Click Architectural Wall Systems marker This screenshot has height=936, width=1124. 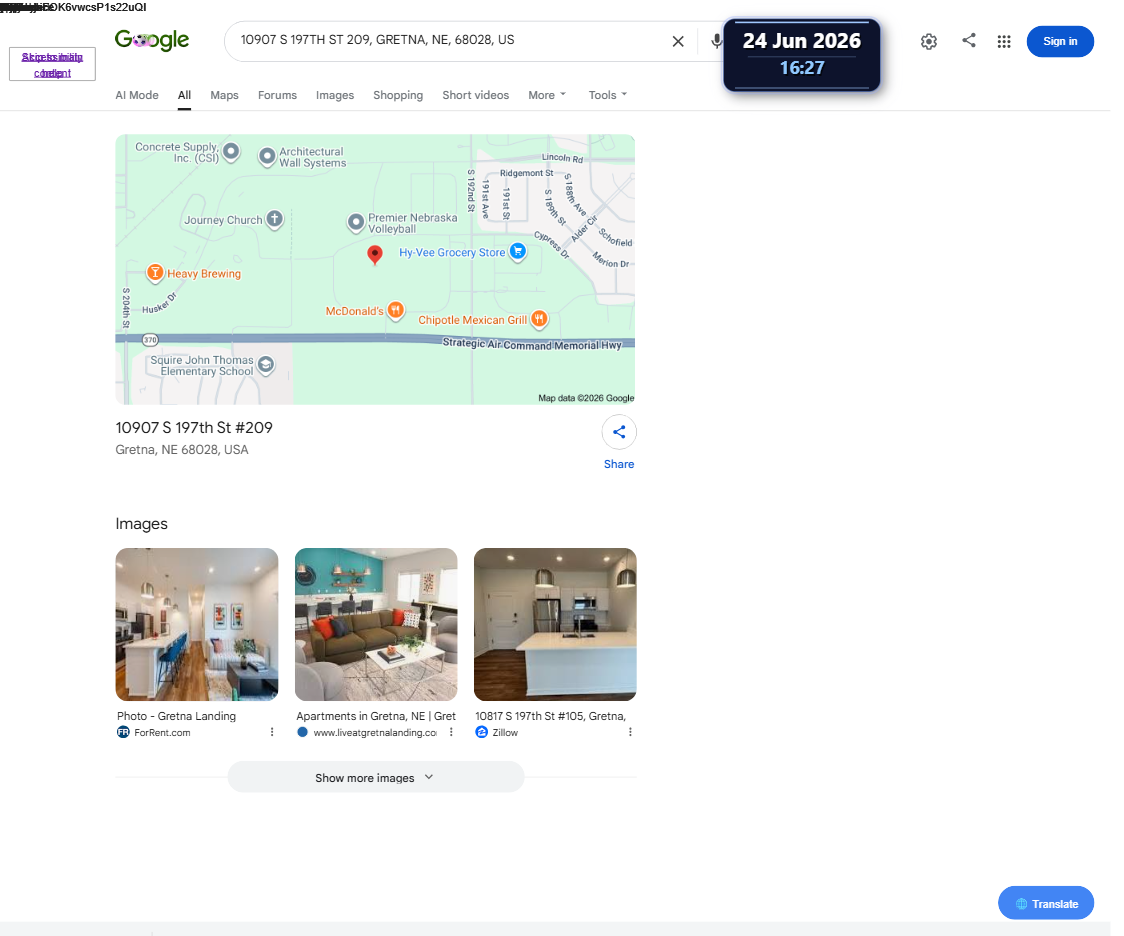[x=267, y=156]
